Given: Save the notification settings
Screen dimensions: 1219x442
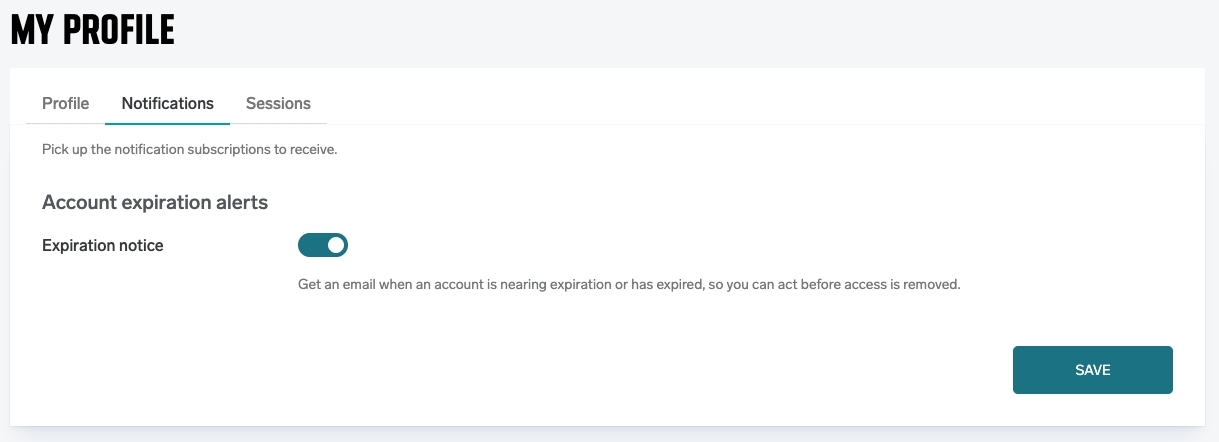Looking at the screenshot, I should [1092, 370].
